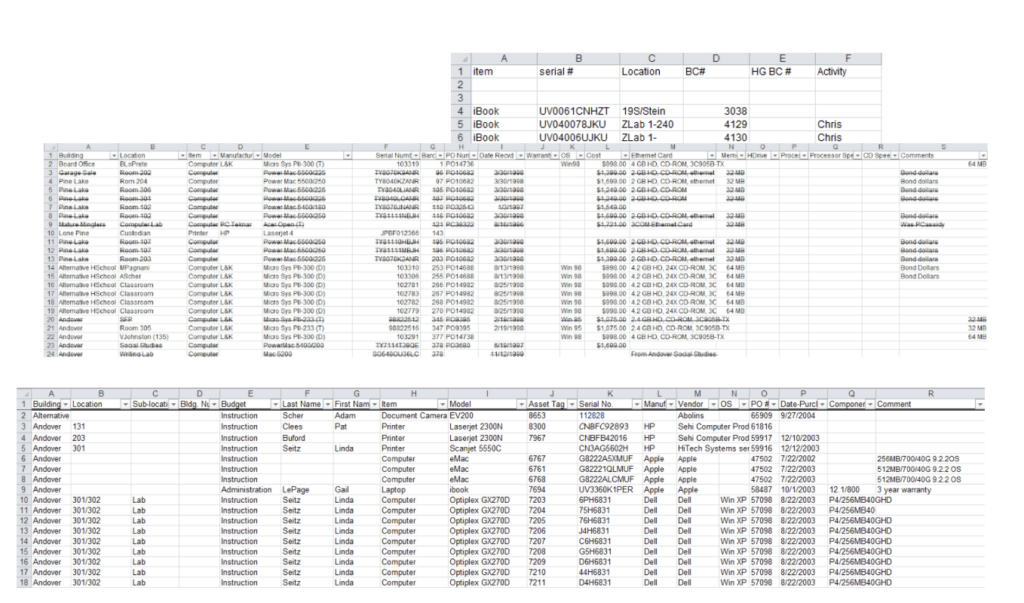This screenshot has width=1024, height=603.
Task: Open the Cost column filter dropdown
Action: coord(626,155)
